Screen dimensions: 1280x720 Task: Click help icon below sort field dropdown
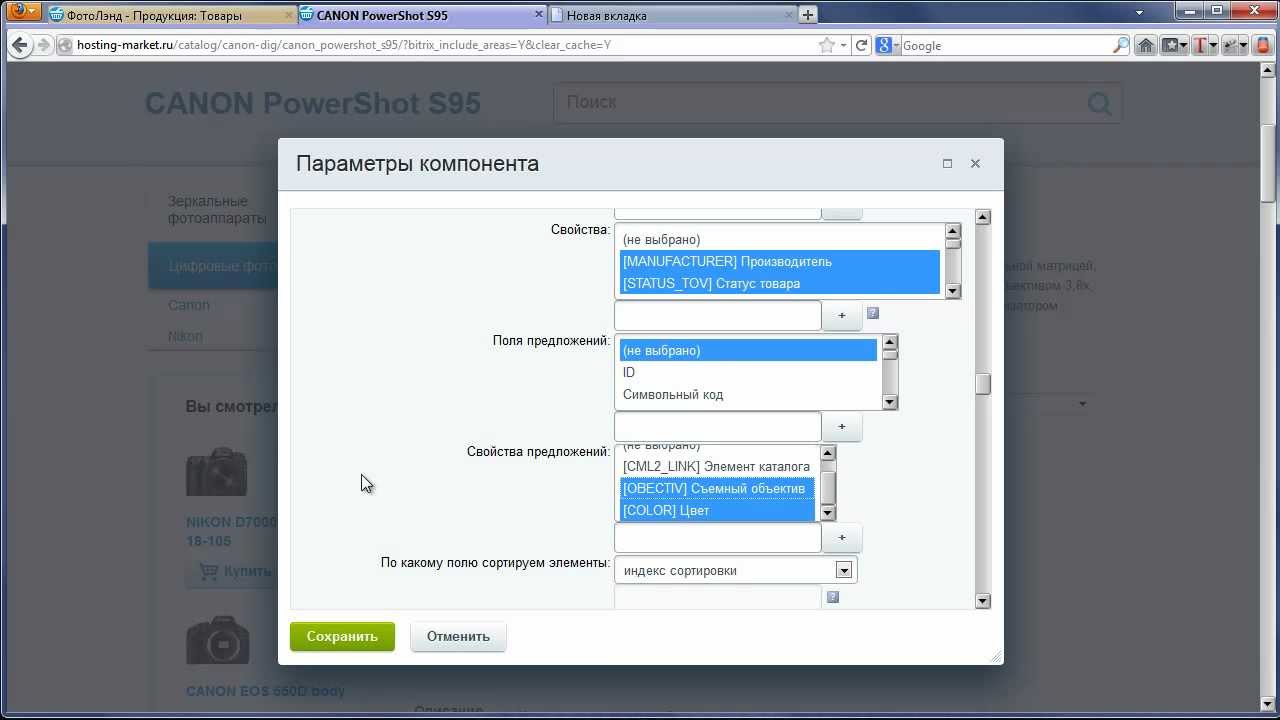point(833,597)
